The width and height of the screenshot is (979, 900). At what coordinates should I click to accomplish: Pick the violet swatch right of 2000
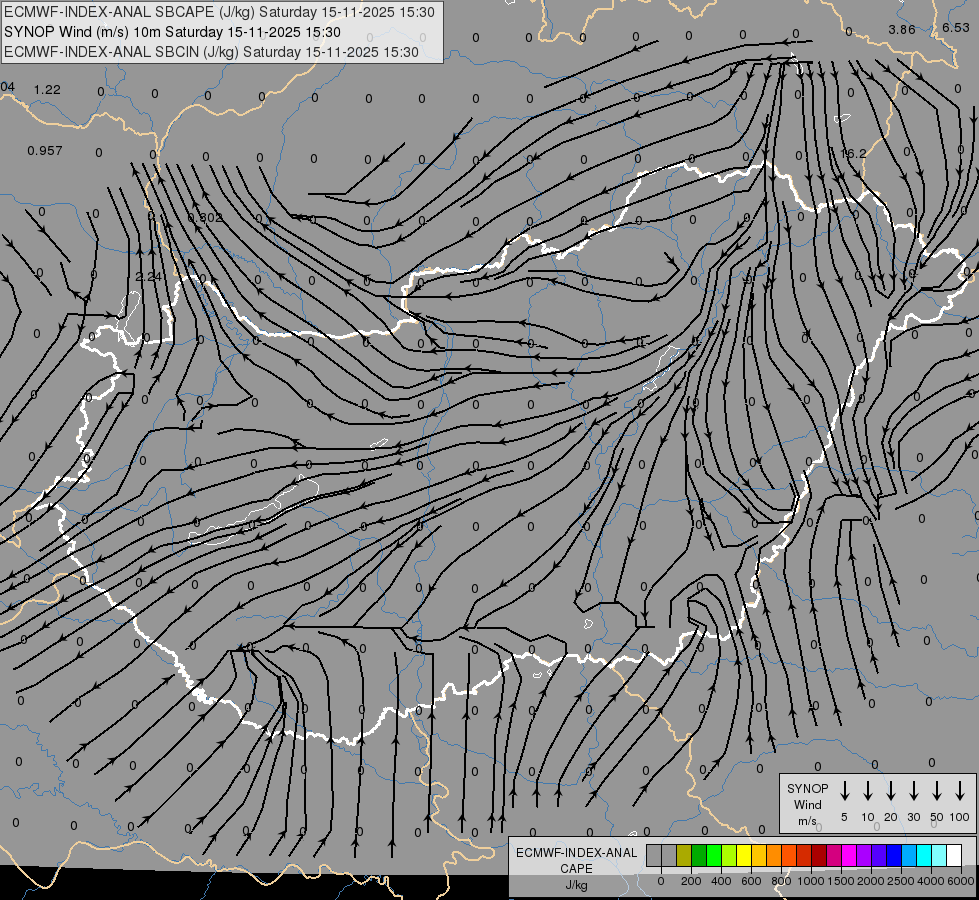880,856
